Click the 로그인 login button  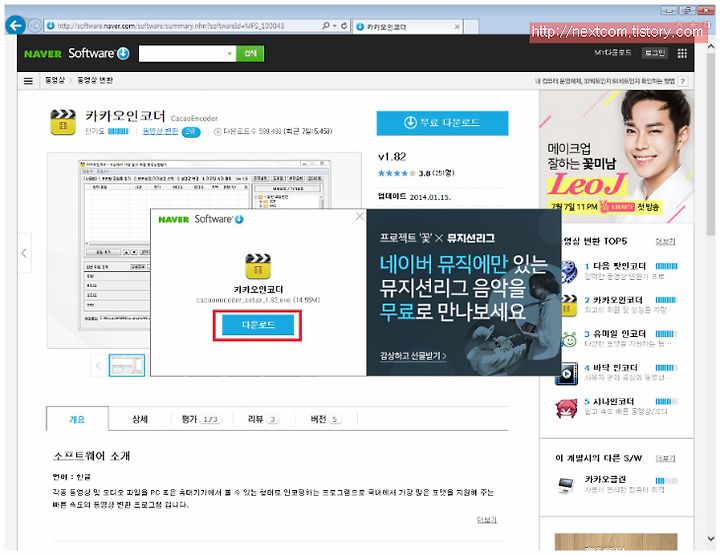click(655, 53)
